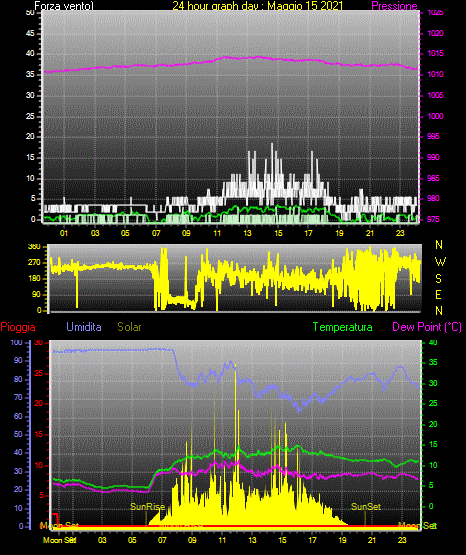Click the 'Forza vento)' wind label
Viewport: 466px width, 555px height.
click(x=64, y=6)
